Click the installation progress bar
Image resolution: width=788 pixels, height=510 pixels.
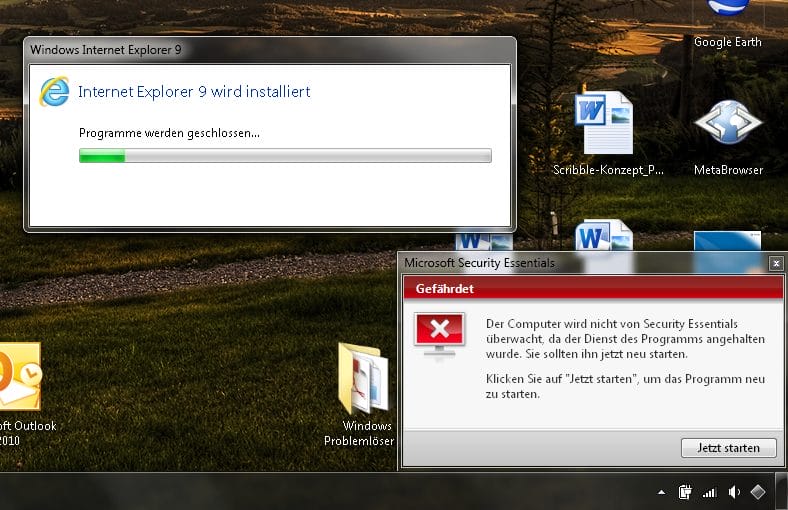tap(285, 155)
